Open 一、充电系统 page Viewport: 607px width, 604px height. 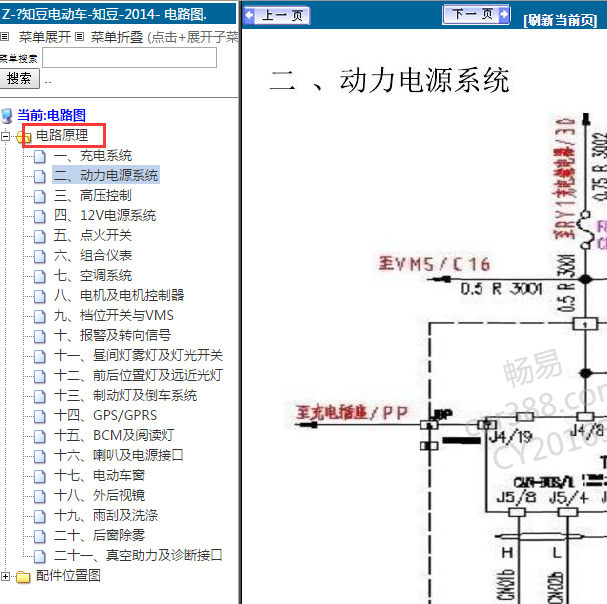(x=93, y=156)
